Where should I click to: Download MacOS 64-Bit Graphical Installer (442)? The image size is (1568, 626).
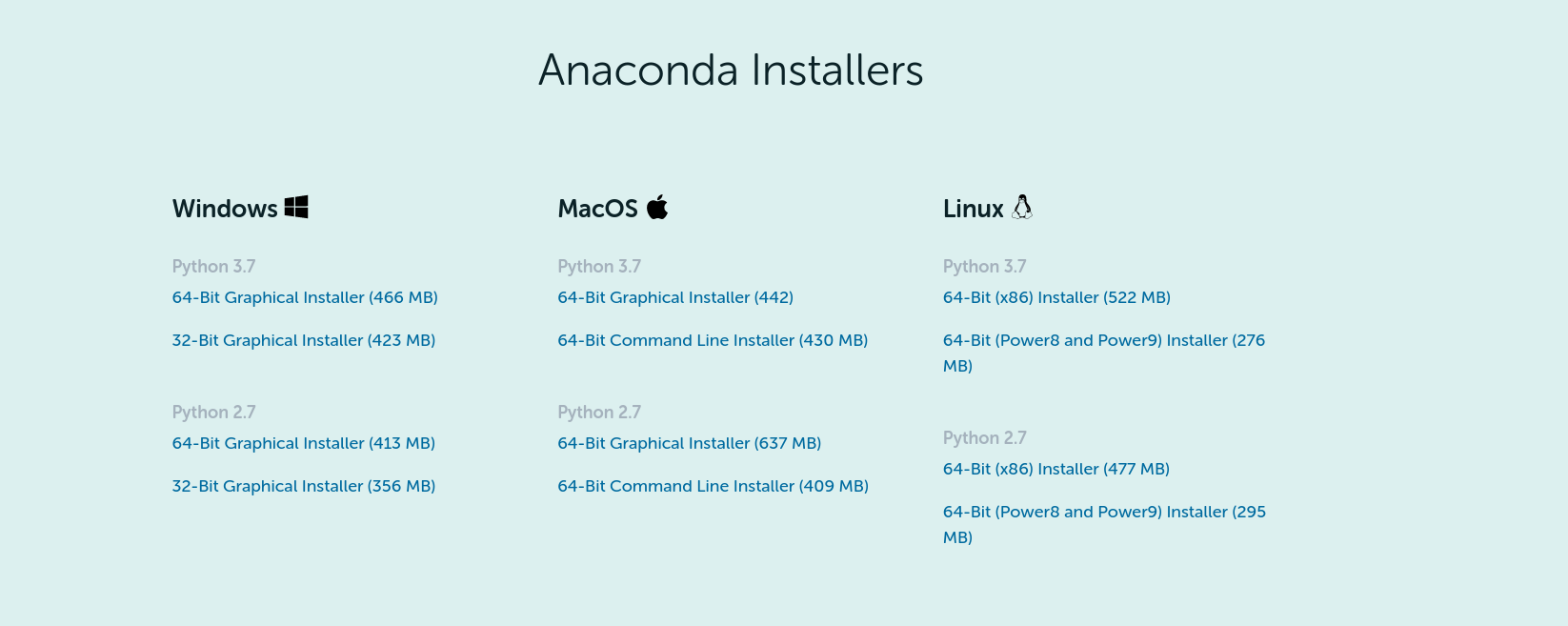click(x=675, y=297)
